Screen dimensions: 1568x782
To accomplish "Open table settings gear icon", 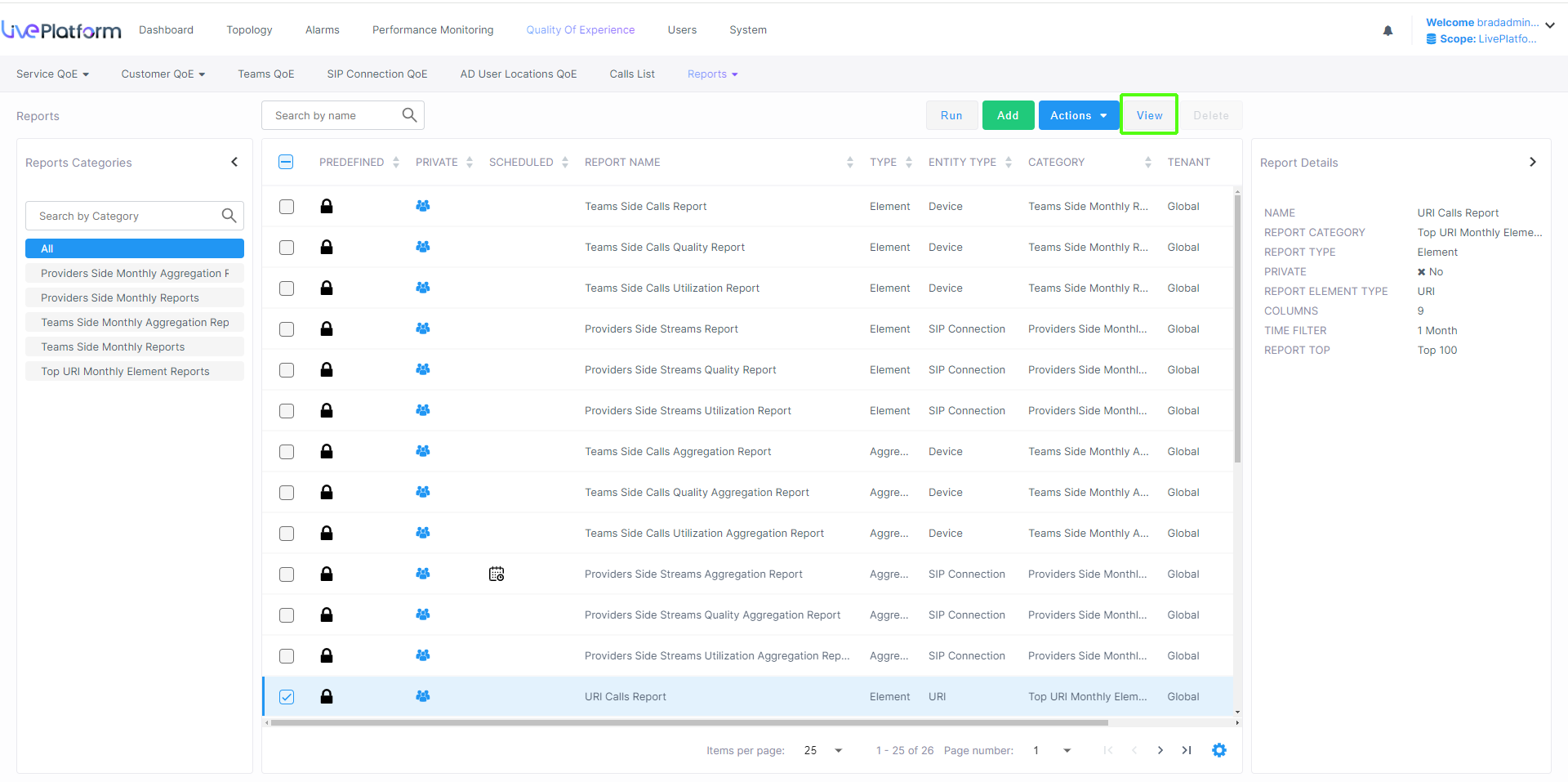I will click(1218, 750).
